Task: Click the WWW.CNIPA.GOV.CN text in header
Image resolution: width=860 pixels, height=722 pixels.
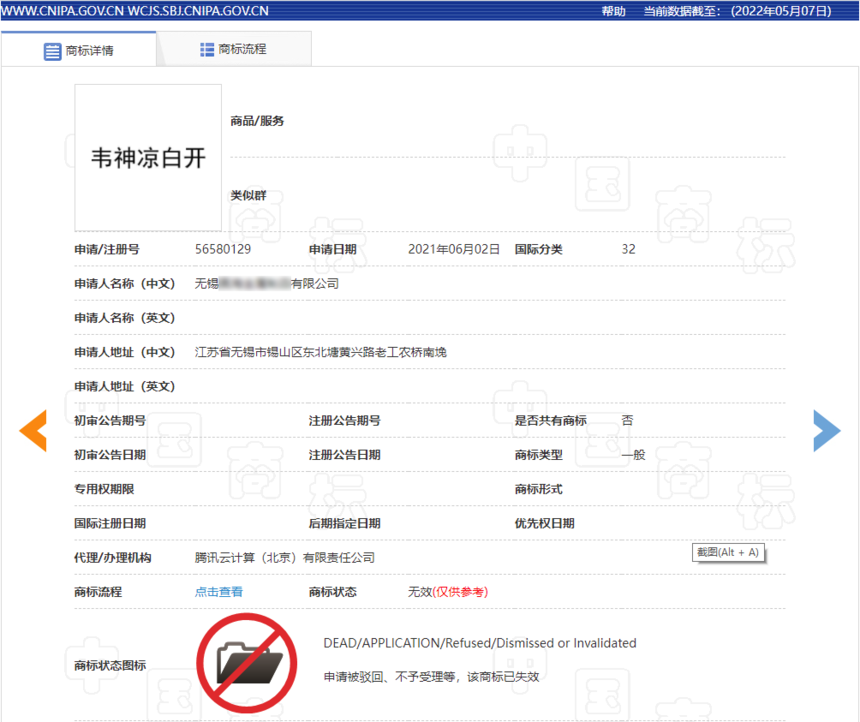Action: (x=63, y=11)
